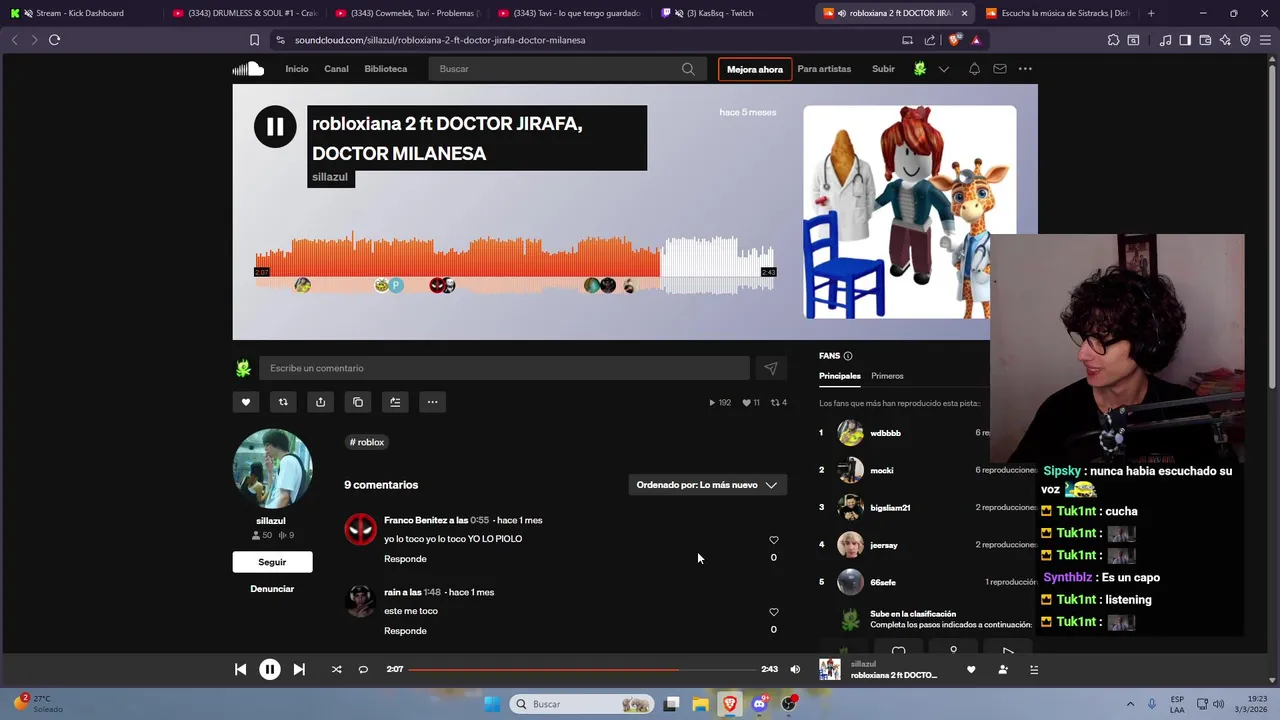Image resolution: width=1280 pixels, height=720 pixels.
Task: Like the track with the heart button
Action: tap(246, 402)
